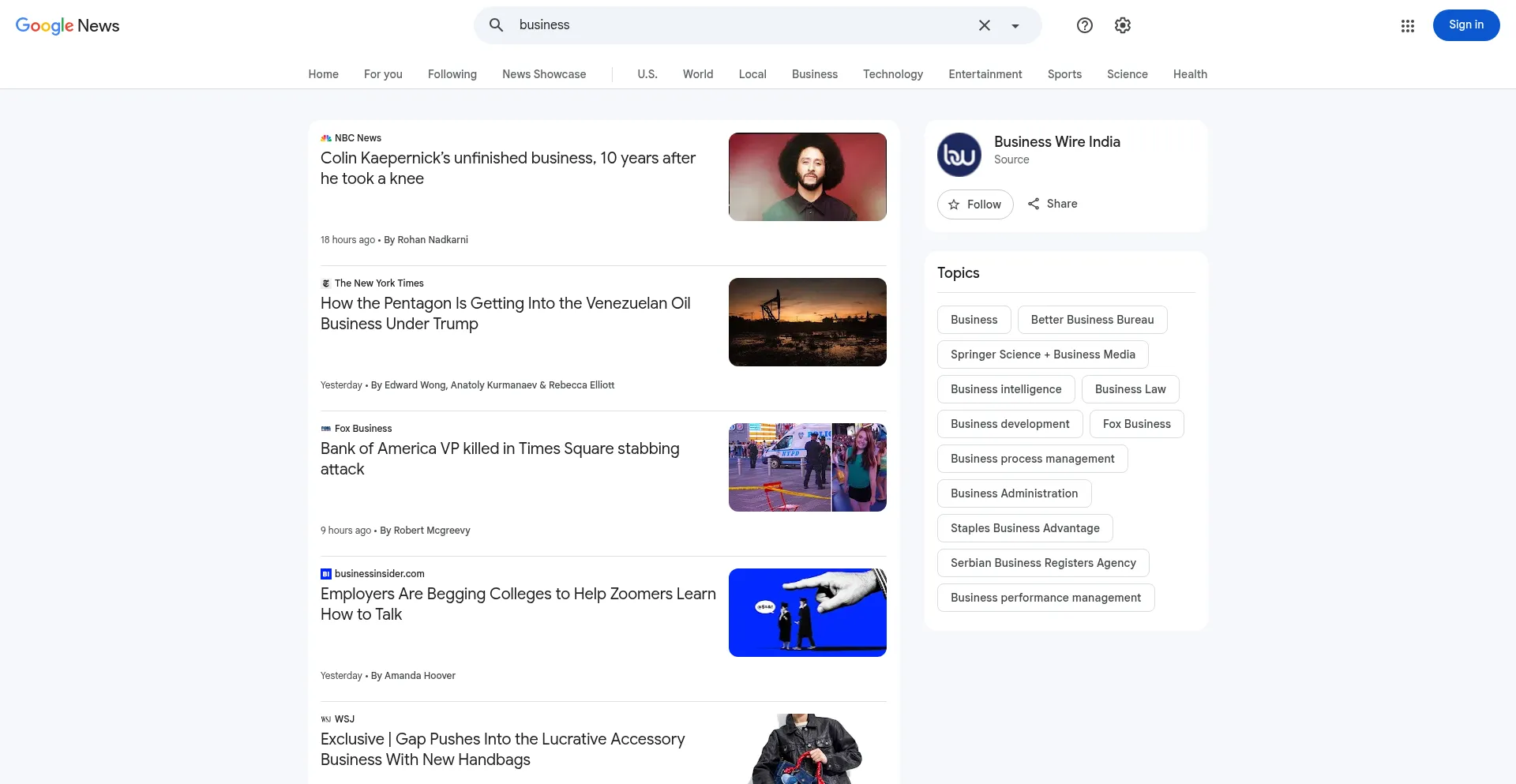Select the Business process management topic

(1033, 459)
